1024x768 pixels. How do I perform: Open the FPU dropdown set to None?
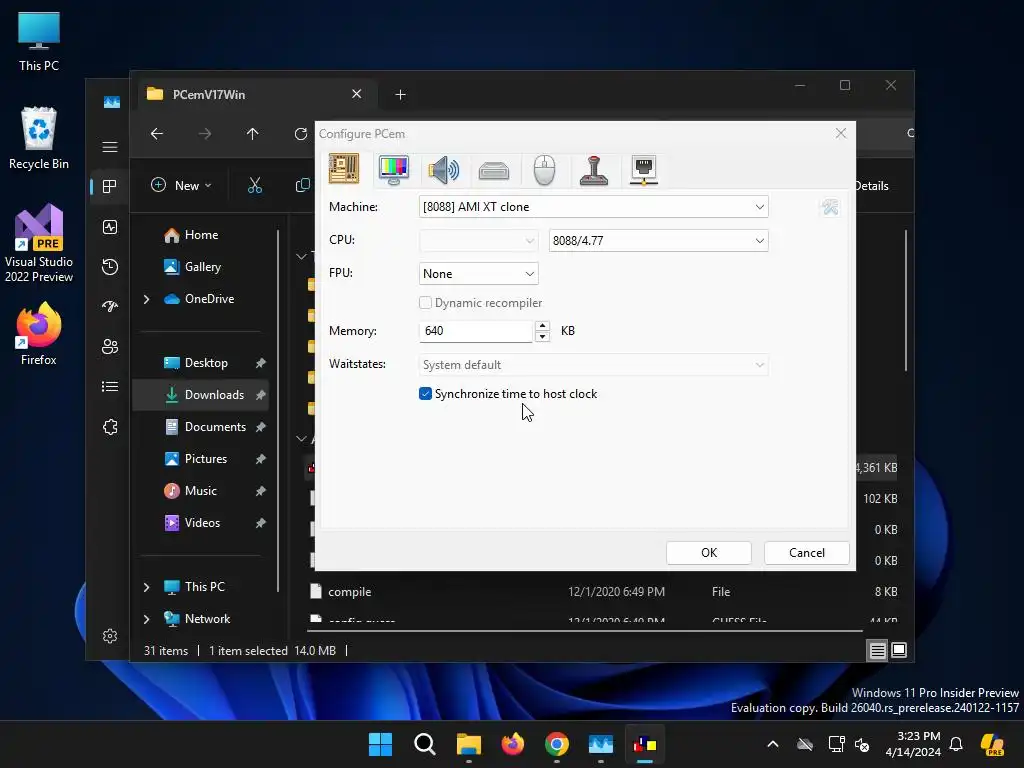[479, 274]
